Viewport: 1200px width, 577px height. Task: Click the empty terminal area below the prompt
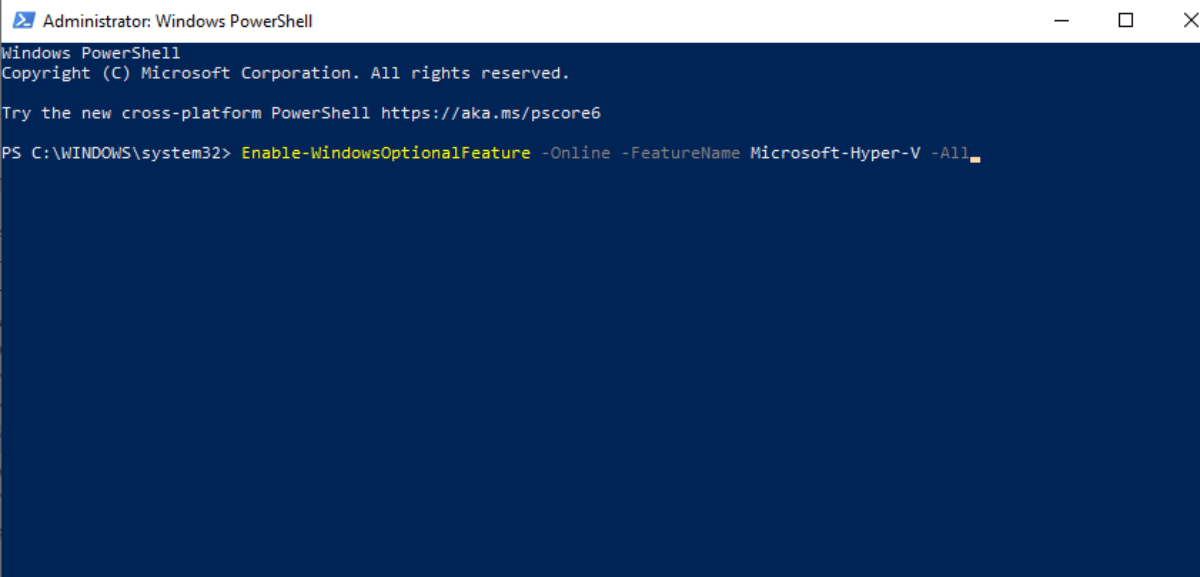click(600, 380)
